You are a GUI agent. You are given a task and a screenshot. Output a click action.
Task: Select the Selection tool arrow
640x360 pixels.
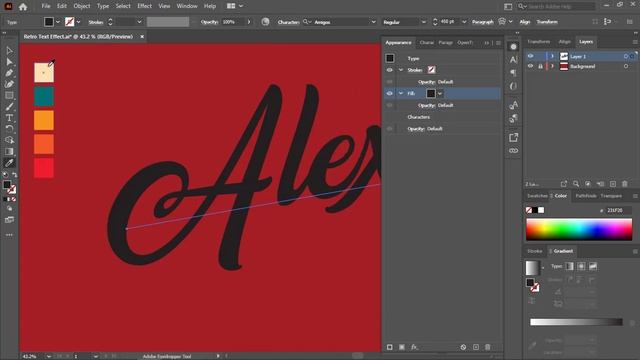pos(9,51)
